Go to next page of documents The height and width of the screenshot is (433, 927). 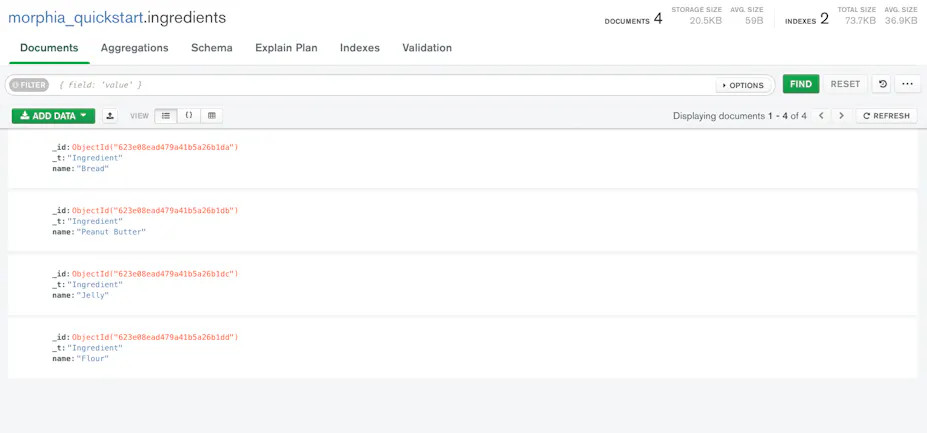coord(841,116)
